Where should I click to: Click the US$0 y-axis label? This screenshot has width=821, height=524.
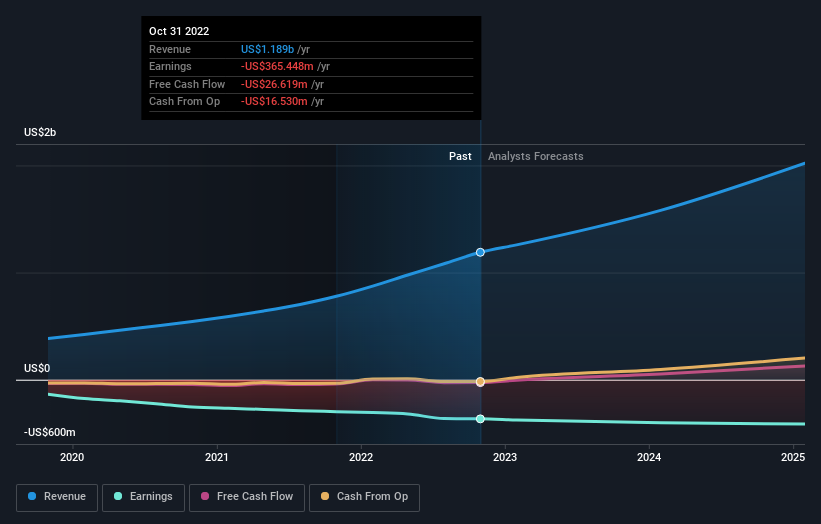(x=37, y=369)
